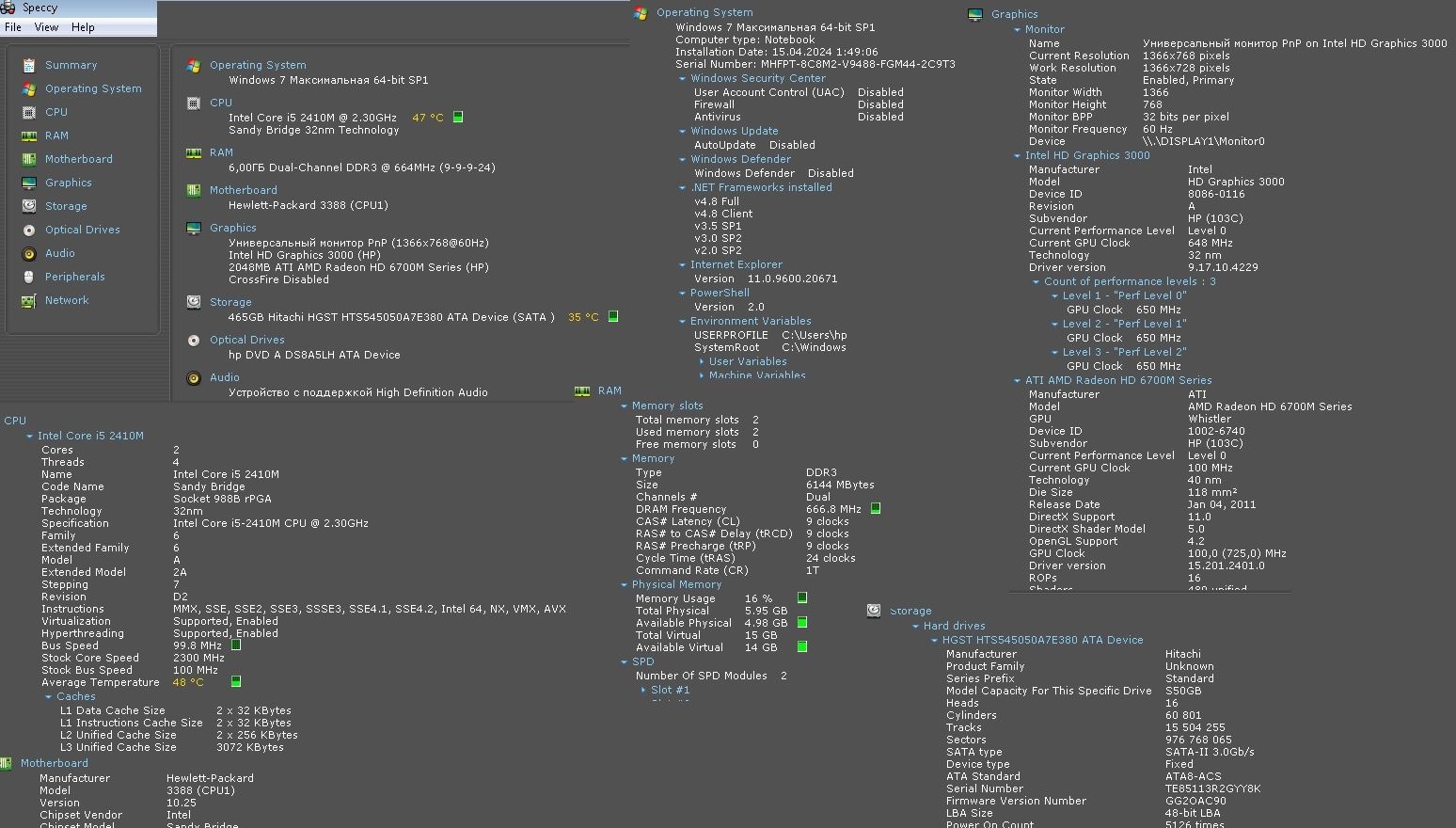Image resolution: width=1456 pixels, height=828 pixels.
Task: Click the RAM sidebar icon
Action: pos(29,135)
